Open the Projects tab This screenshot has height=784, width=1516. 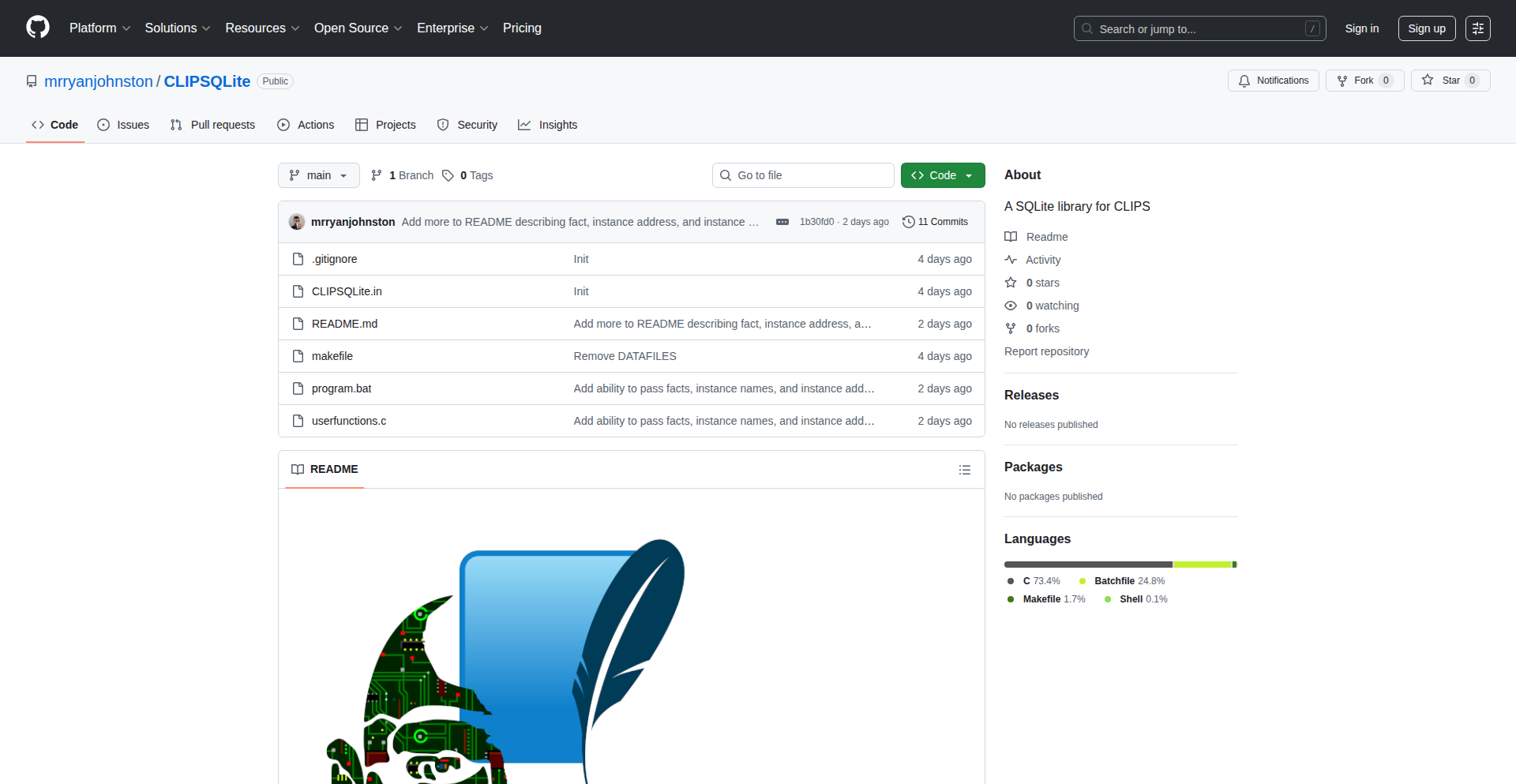point(385,125)
